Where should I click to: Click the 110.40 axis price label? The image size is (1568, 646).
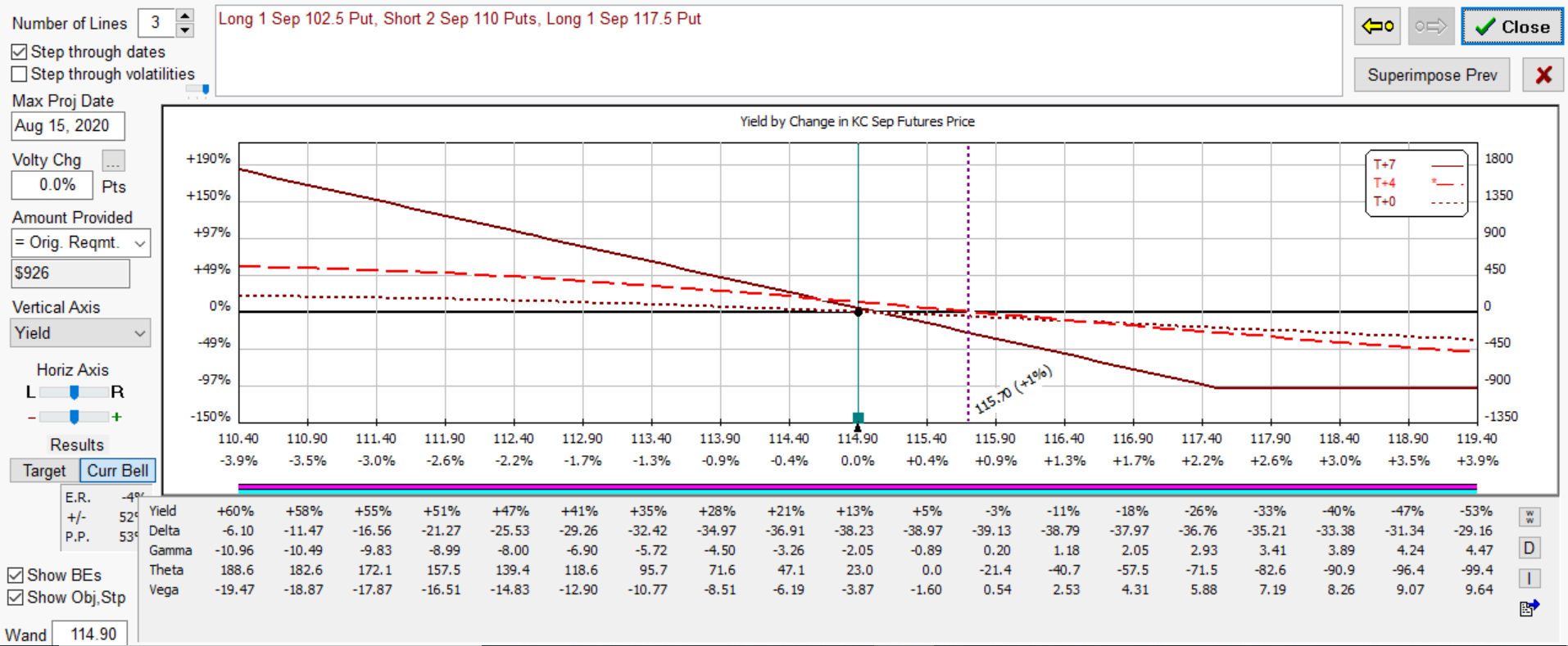pyautogui.click(x=238, y=439)
